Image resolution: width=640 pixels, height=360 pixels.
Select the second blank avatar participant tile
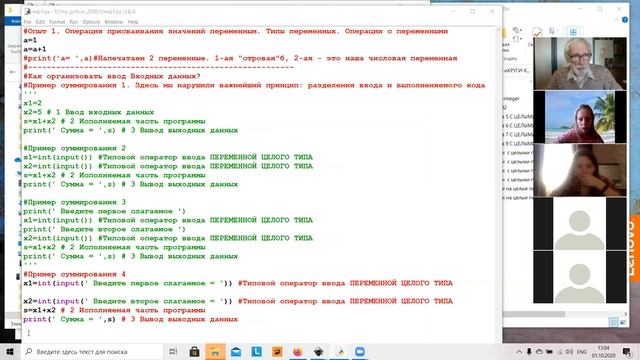[x=580, y=277]
